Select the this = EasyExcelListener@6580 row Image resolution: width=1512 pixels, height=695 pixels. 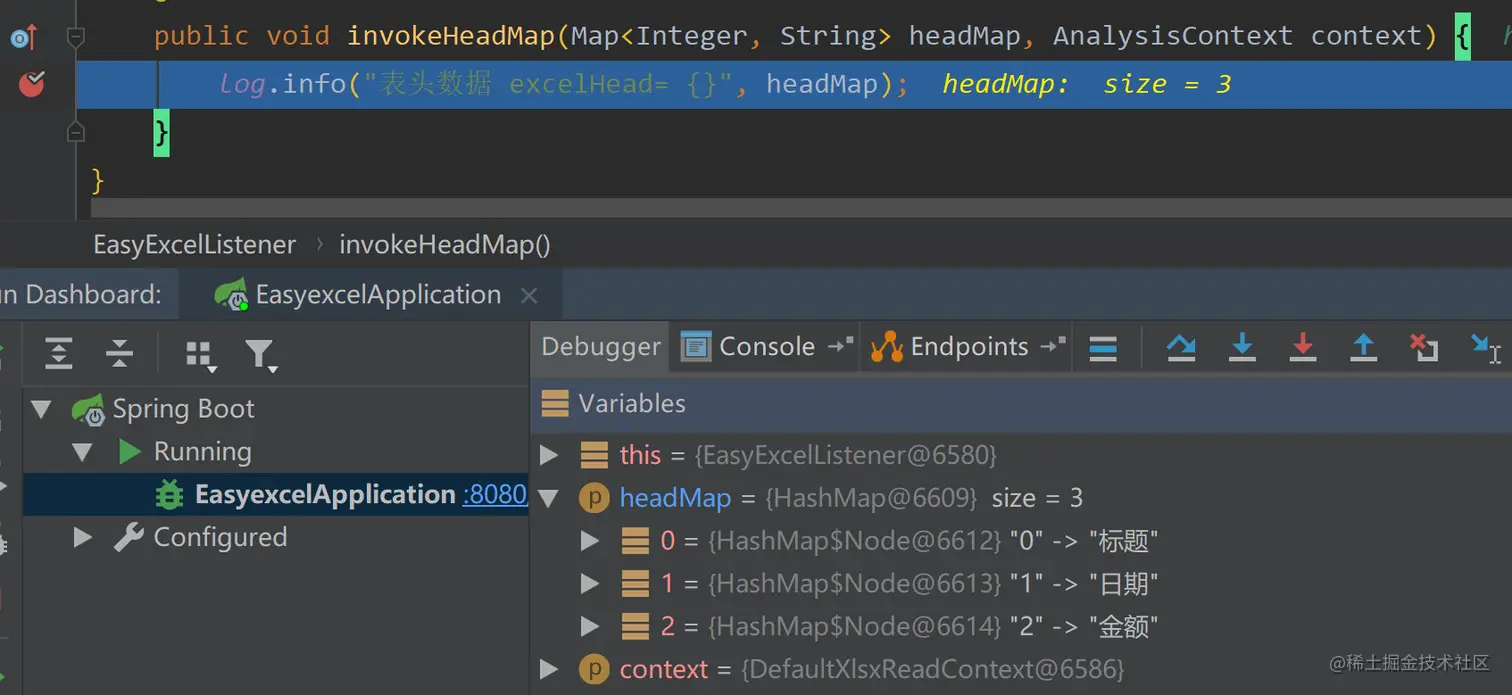tap(1021, 455)
